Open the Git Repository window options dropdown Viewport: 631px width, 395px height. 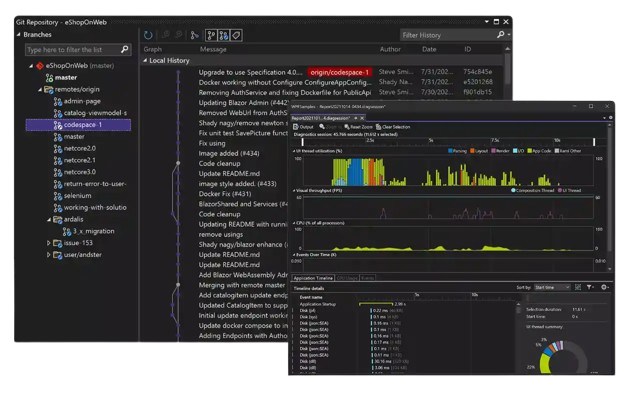click(x=487, y=22)
